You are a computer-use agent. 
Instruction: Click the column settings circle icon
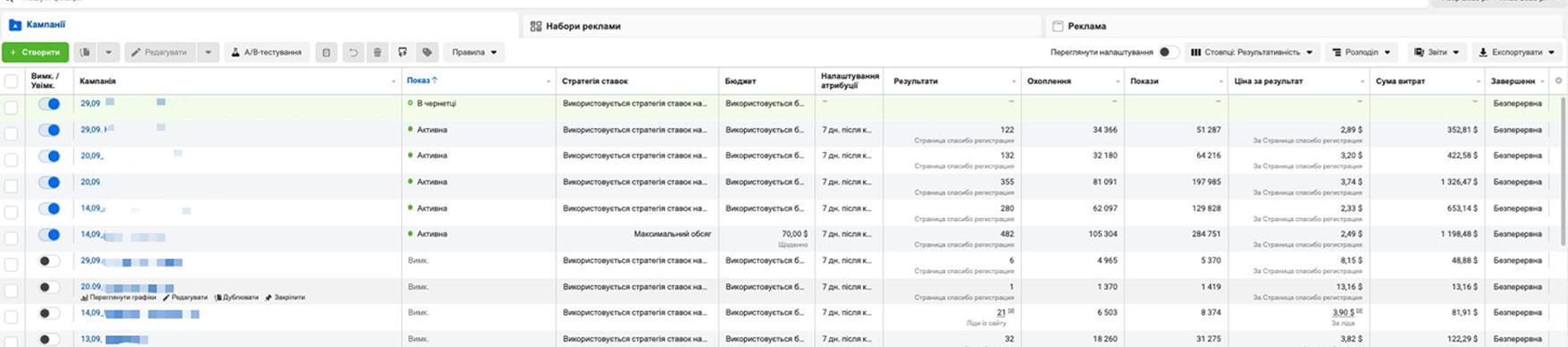tap(1558, 80)
